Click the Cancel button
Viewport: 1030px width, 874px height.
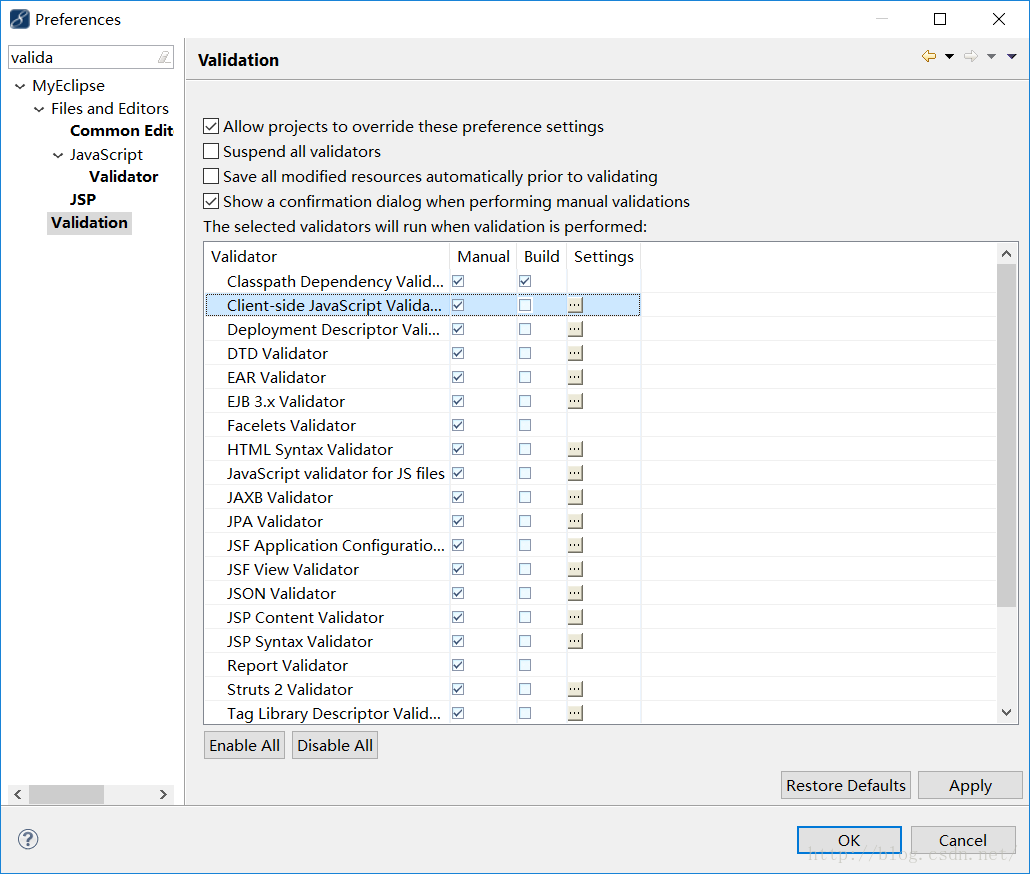[962, 840]
